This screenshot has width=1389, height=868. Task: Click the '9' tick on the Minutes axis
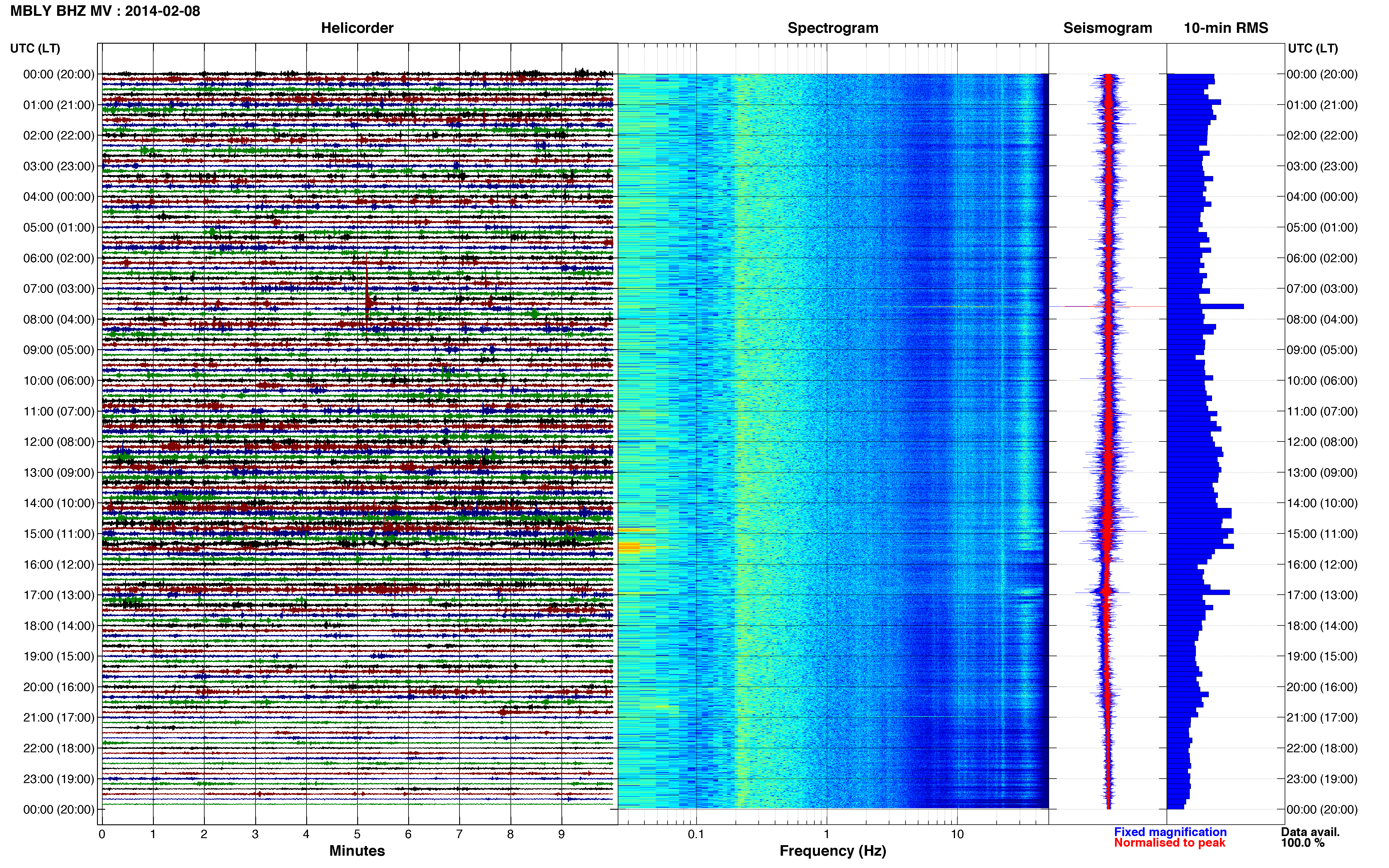[561, 834]
